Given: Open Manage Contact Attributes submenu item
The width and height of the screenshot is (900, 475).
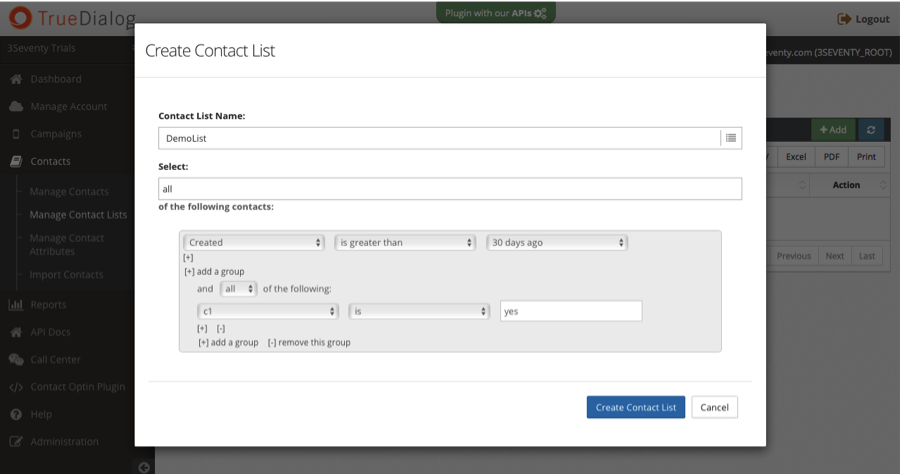Looking at the screenshot, I should (67, 244).
